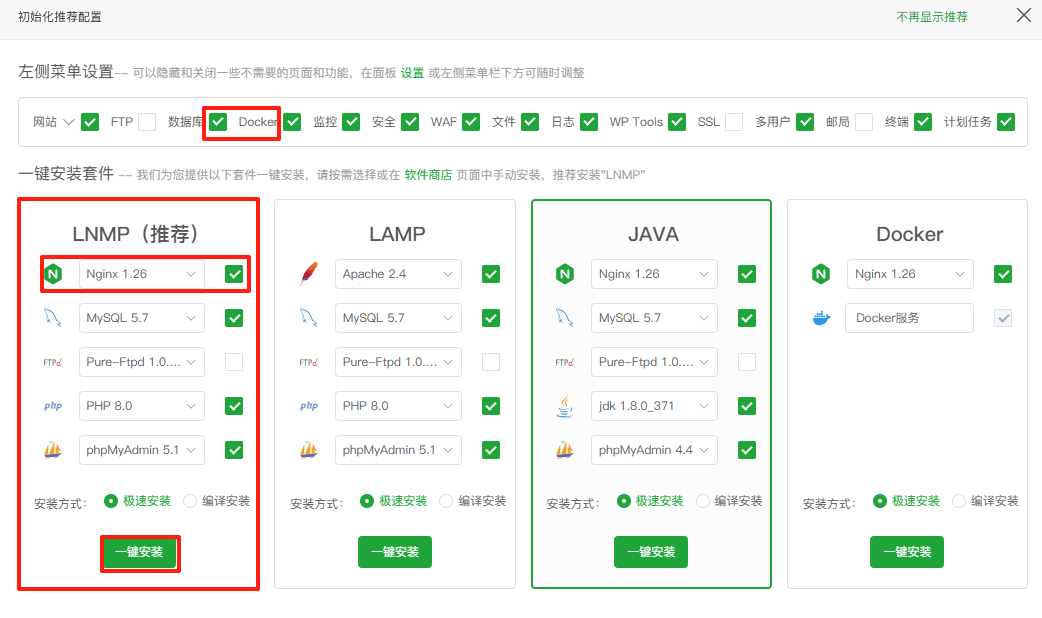Click the Nginx icon in Docker card

821,274
